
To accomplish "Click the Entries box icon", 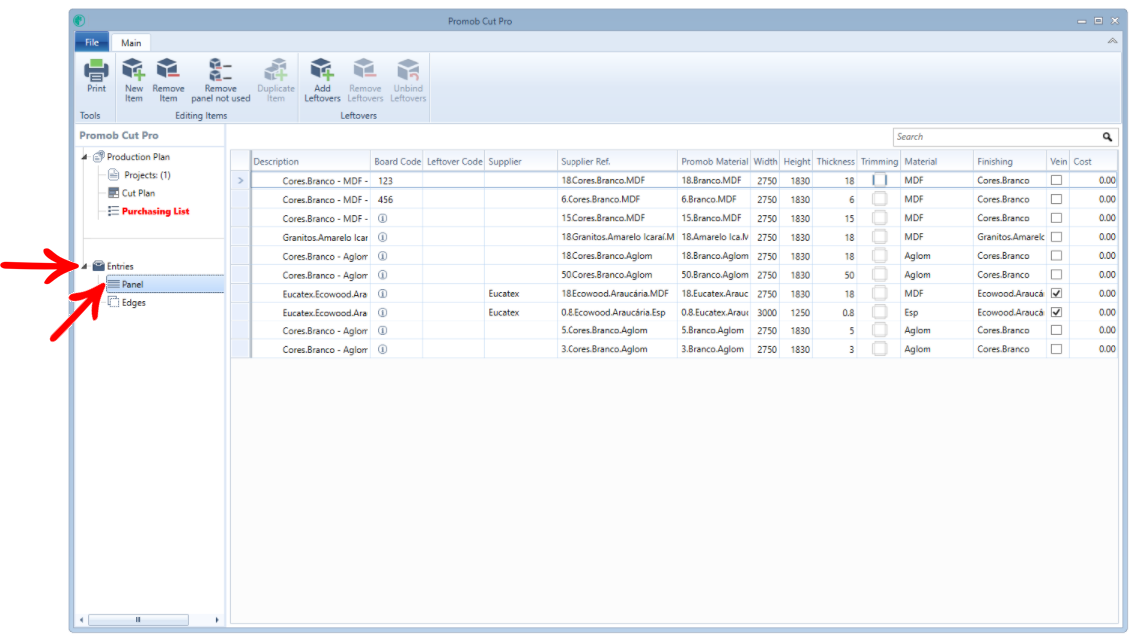I will click(99, 266).
